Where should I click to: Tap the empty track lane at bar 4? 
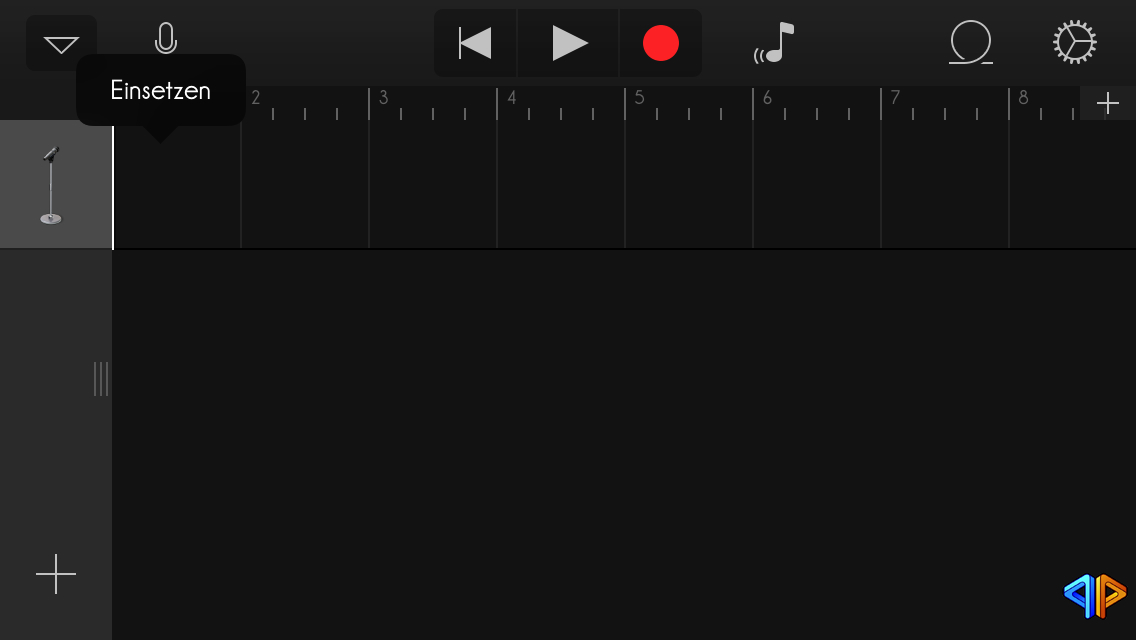[561, 185]
